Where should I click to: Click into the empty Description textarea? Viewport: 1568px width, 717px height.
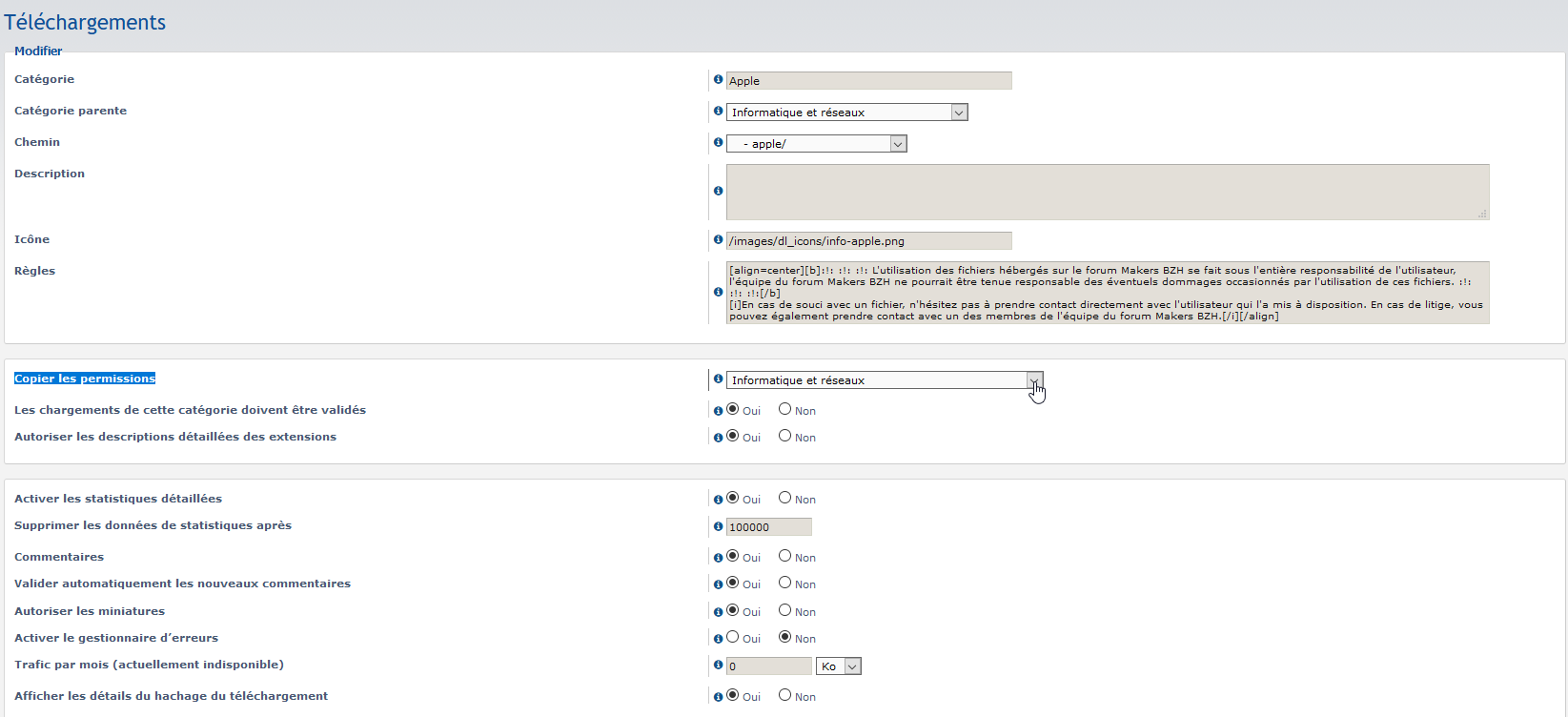pos(1107,192)
